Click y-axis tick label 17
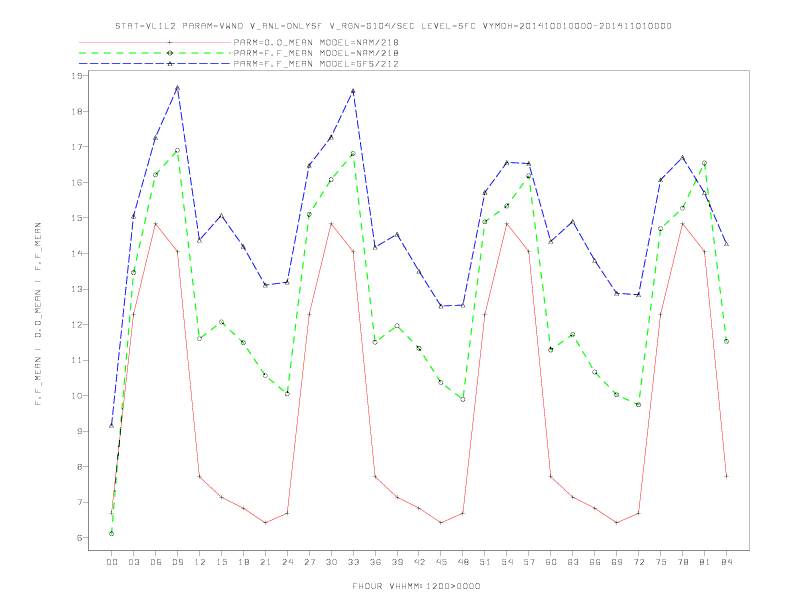This screenshot has height=612, width=792. [77, 147]
